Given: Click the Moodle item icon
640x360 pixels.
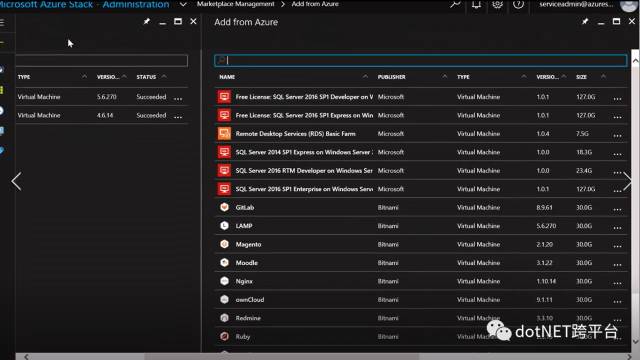Looking at the screenshot, I should click(224, 262).
